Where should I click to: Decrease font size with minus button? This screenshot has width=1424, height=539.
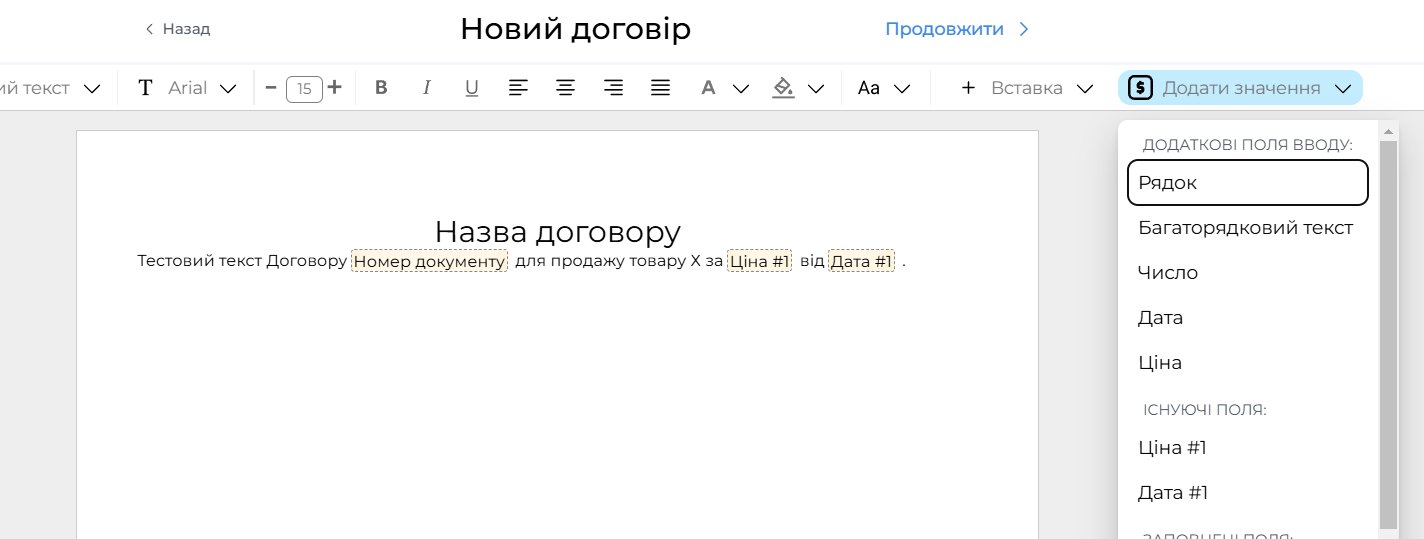[270, 88]
